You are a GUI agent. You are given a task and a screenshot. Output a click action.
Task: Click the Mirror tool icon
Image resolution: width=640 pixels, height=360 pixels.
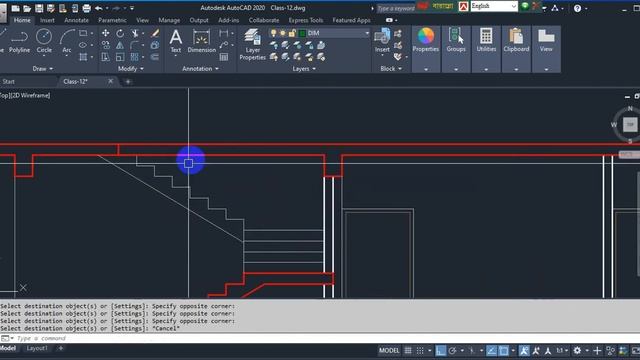pyautogui.click(x=120, y=45)
